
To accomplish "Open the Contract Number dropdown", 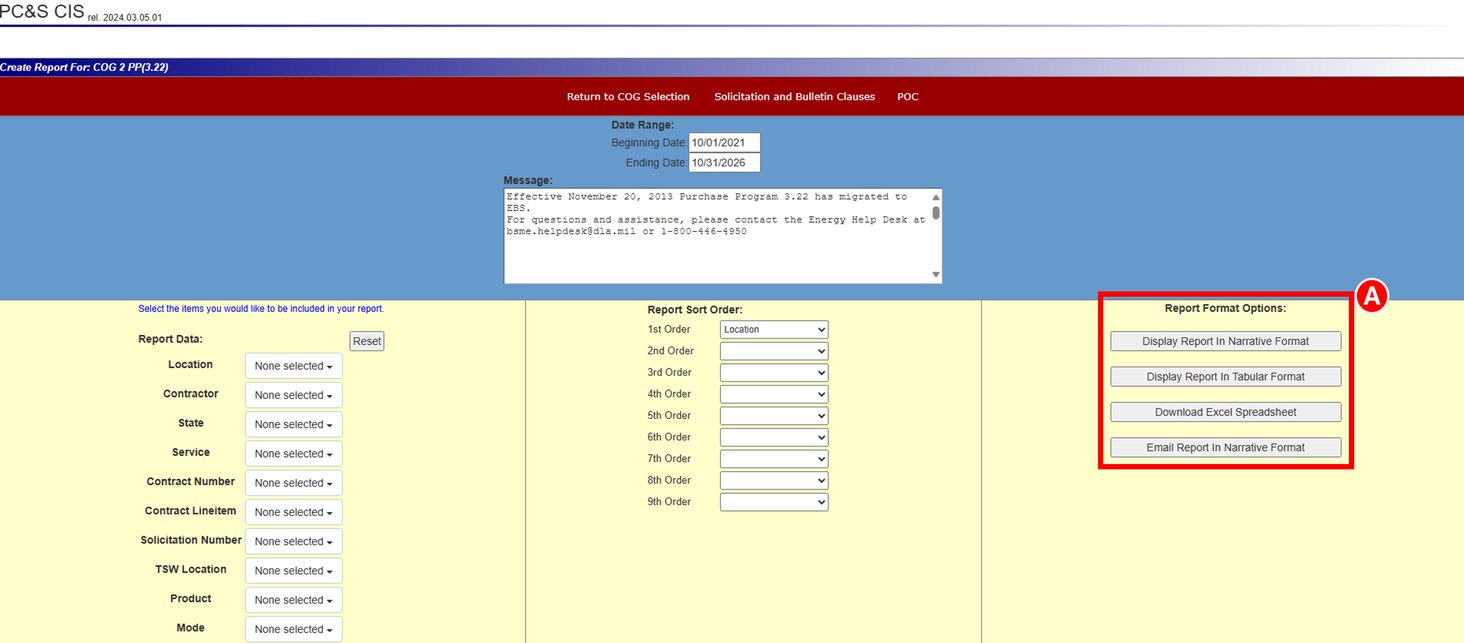I will click(x=293, y=483).
